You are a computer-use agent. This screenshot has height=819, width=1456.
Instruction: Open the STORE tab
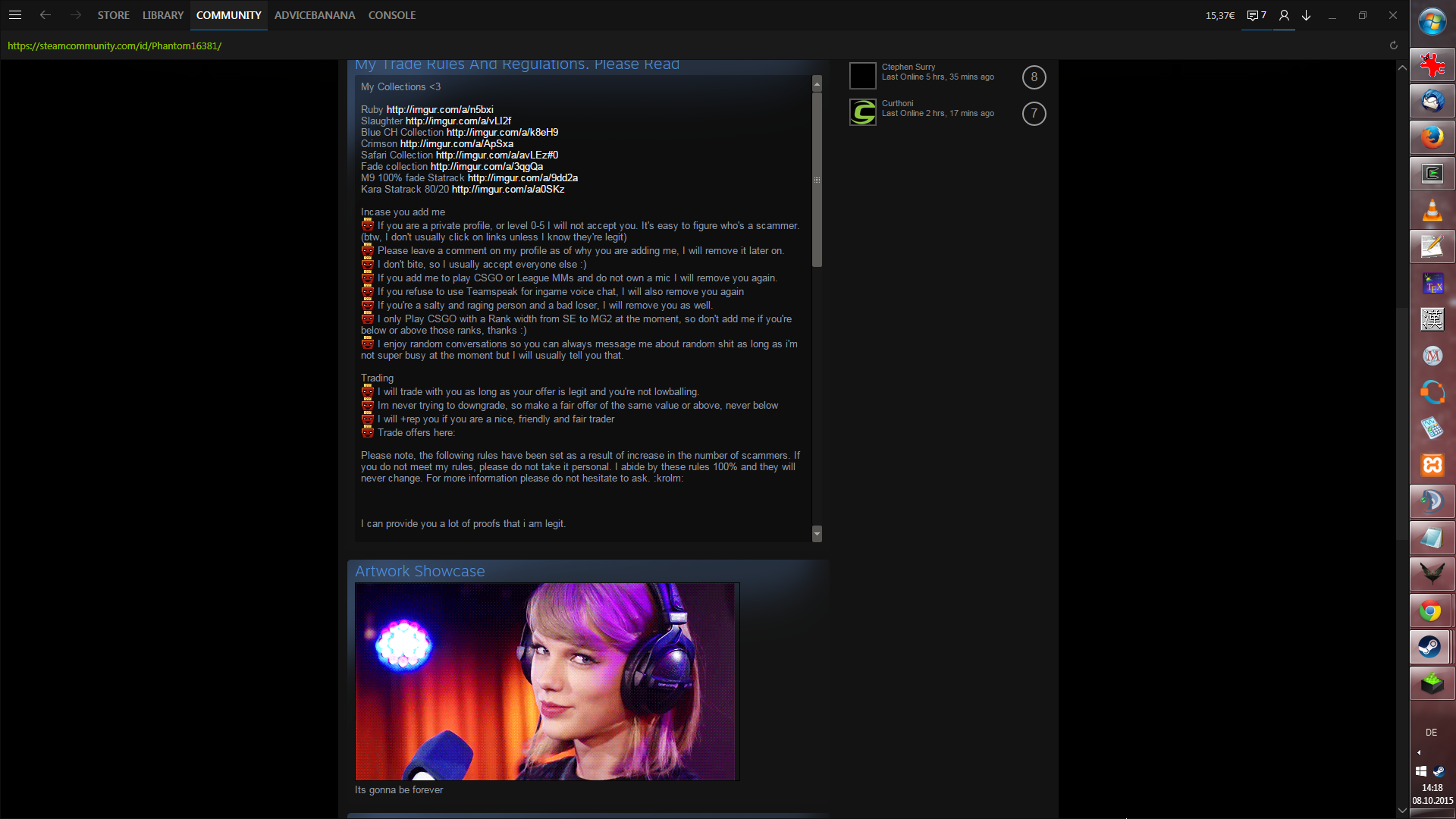point(113,15)
